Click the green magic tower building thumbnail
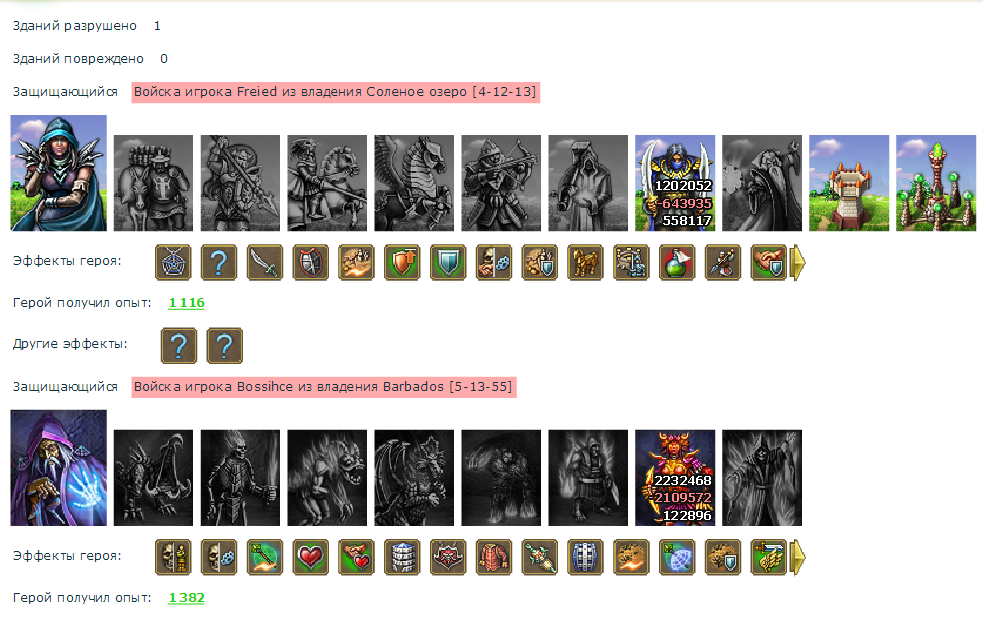983x617 pixels. tap(935, 183)
